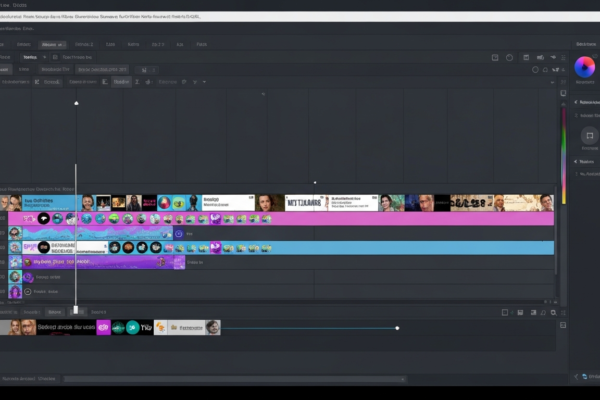Select the white title clip with bold black letters

click(305, 203)
